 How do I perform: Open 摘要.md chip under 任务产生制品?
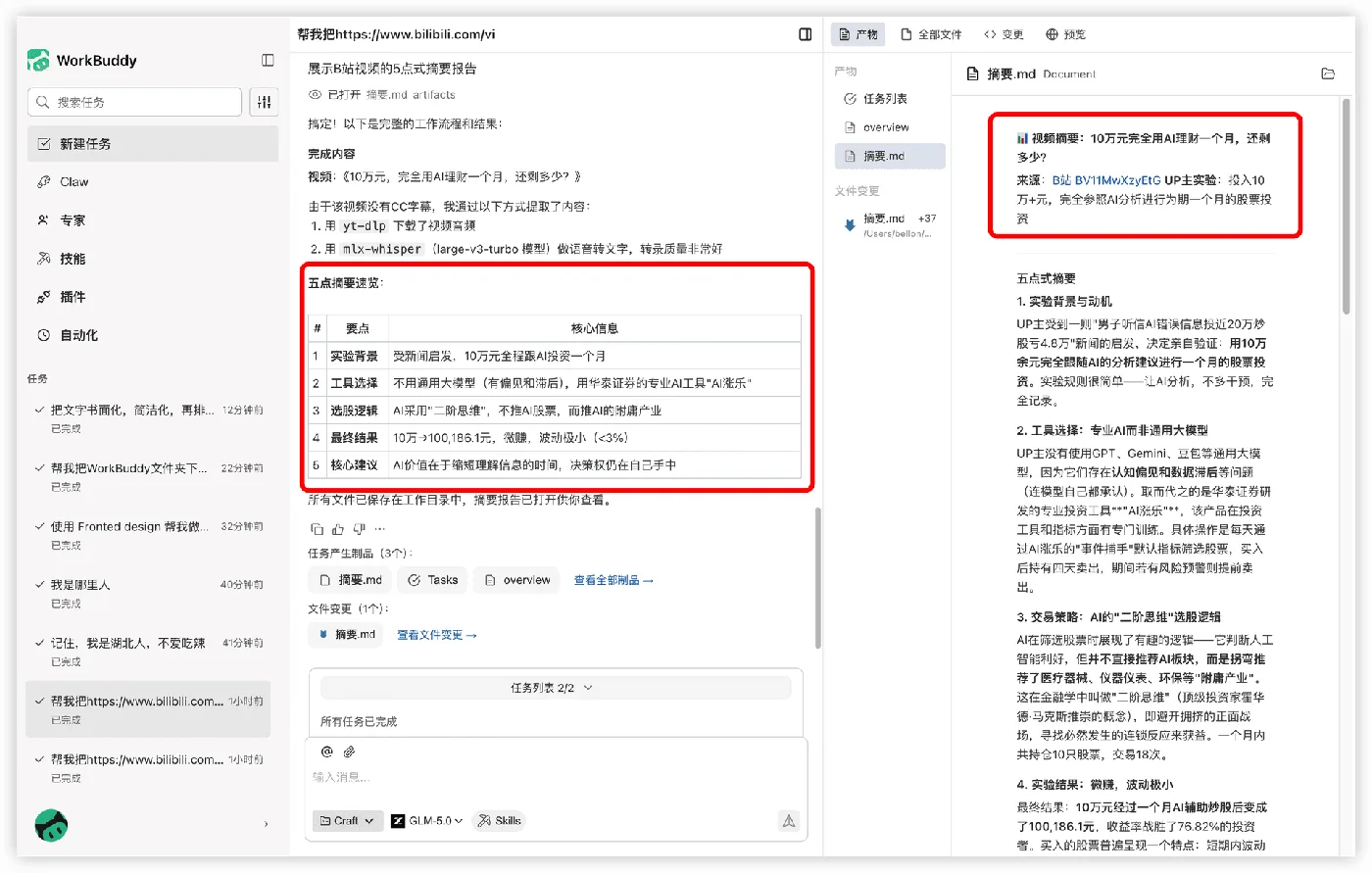351,580
